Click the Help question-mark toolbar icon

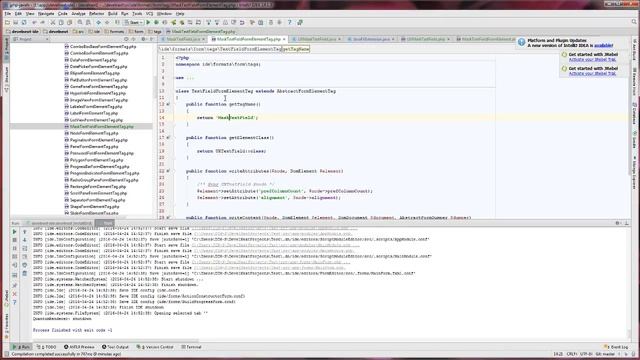click(x=290, y=22)
